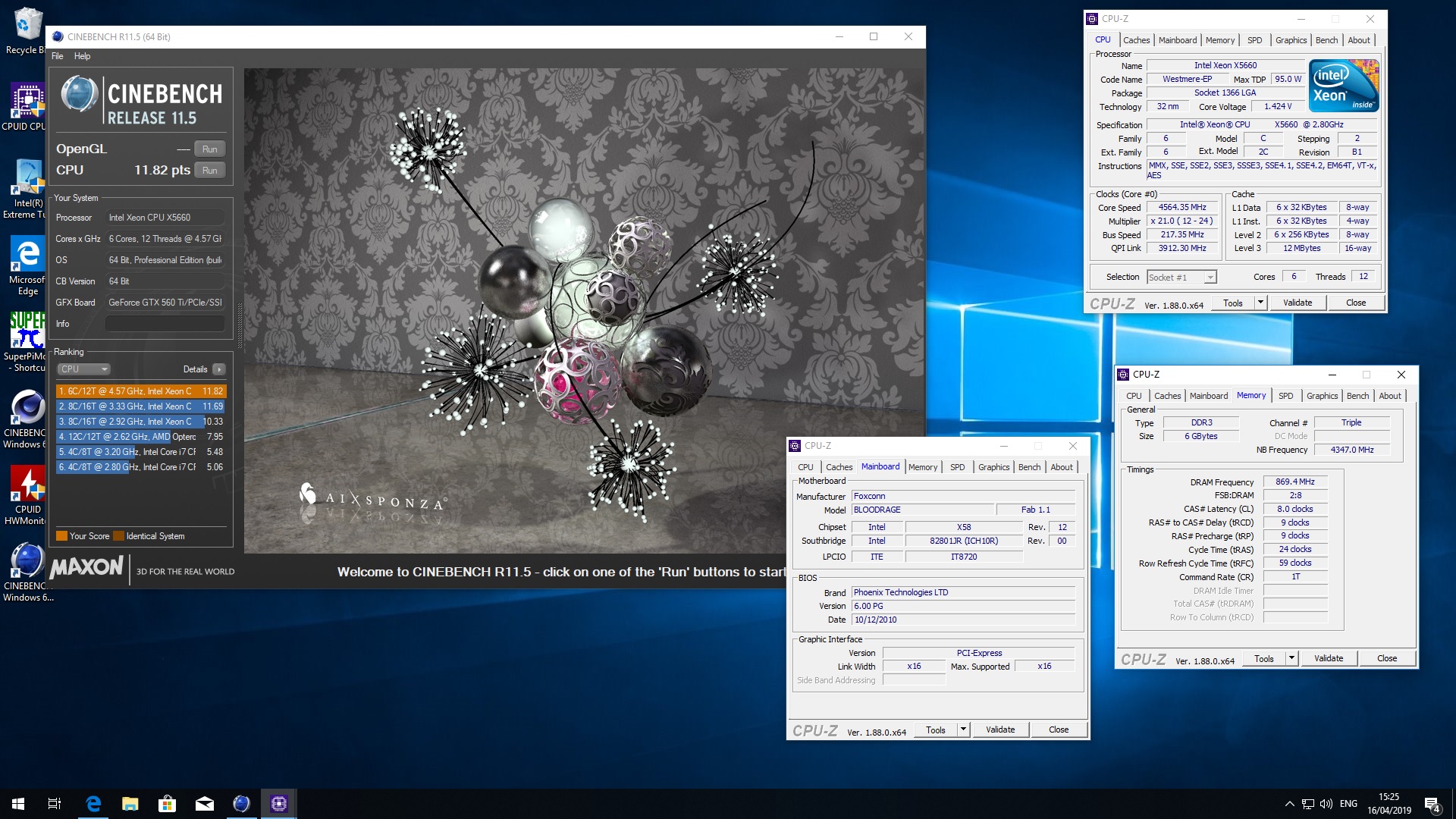Click Validate in top CPU-Z window
The height and width of the screenshot is (819, 1456).
click(1298, 303)
